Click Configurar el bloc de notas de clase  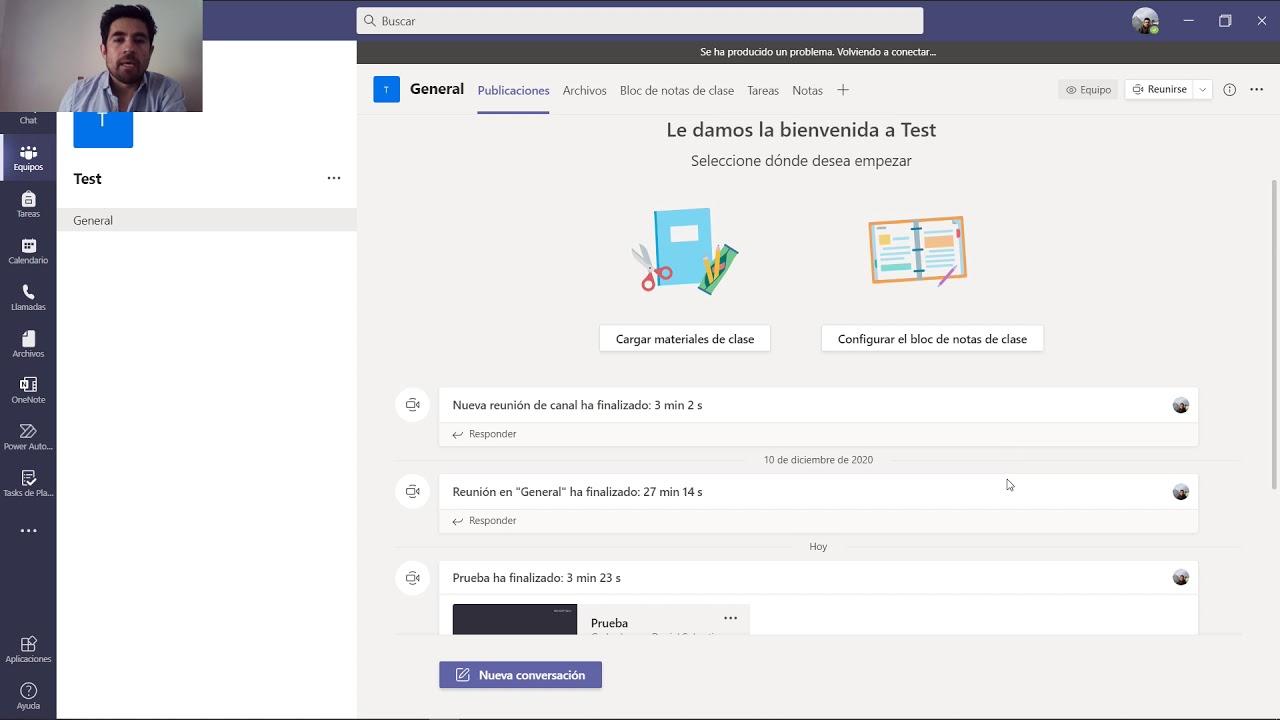(x=932, y=339)
